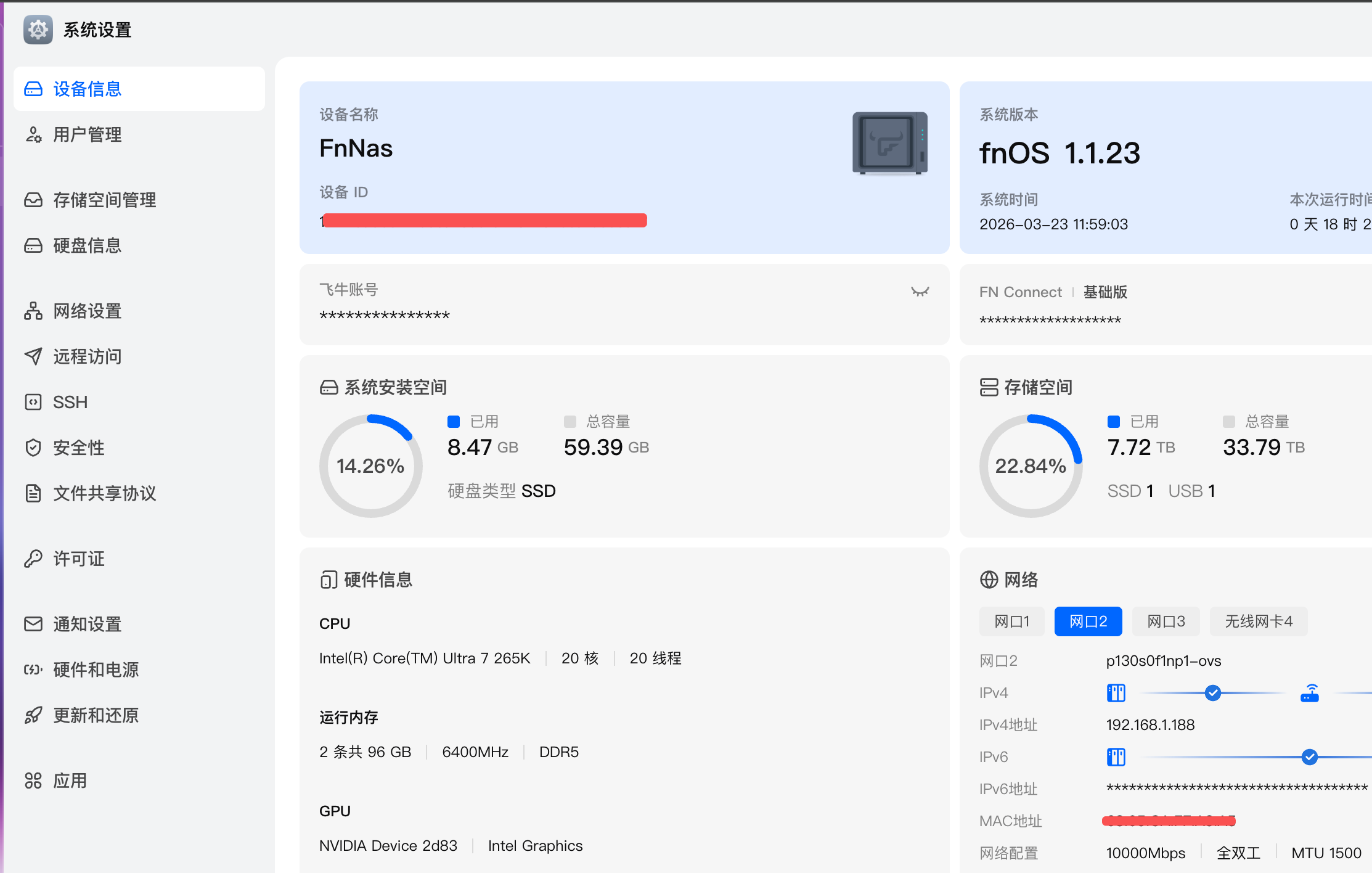
Task: Click the 59.39 GB total capacity value
Action: (x=606, y=448)
